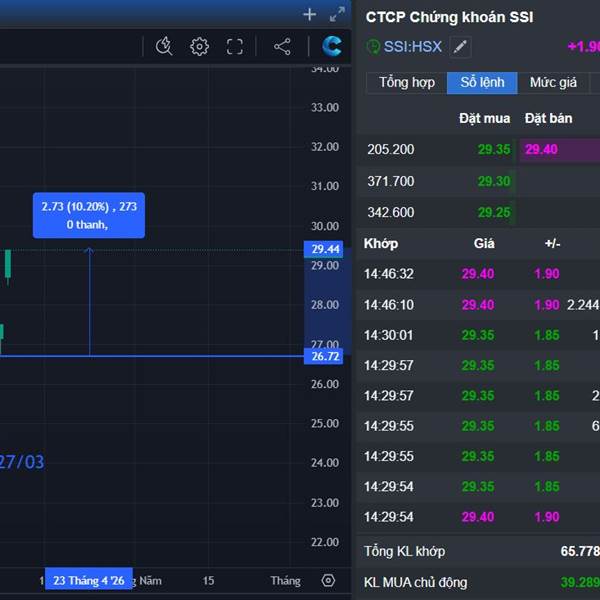Expand chart panel using diagonal arrows icon
The image size is (600, 600).
(337, 15)
